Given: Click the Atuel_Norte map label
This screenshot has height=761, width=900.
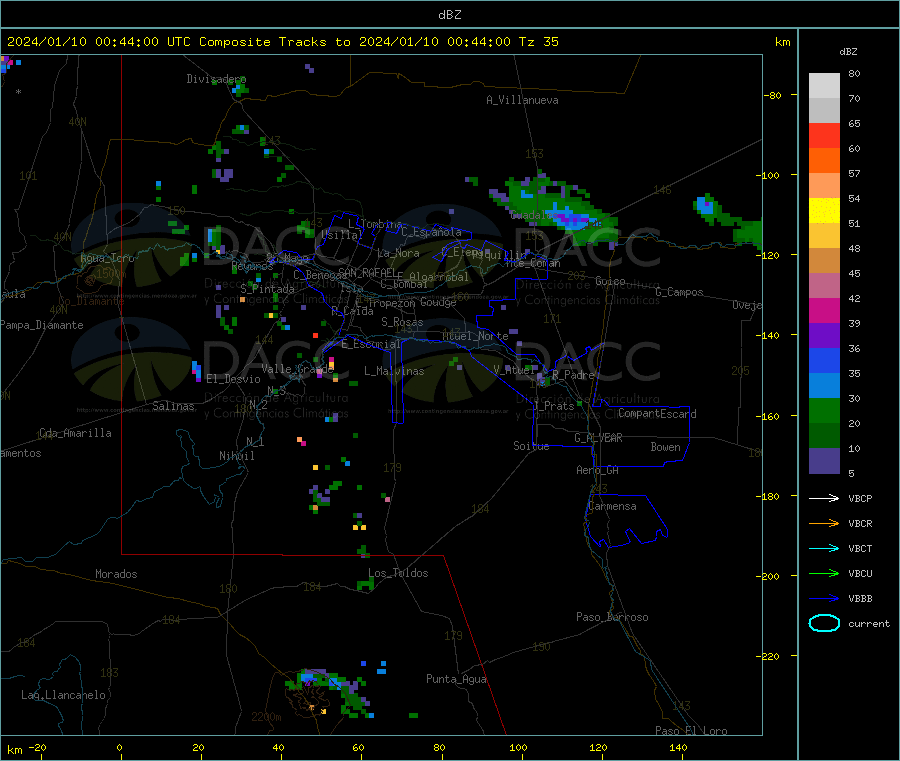Looking at the screenshot, I should (475, 336).
